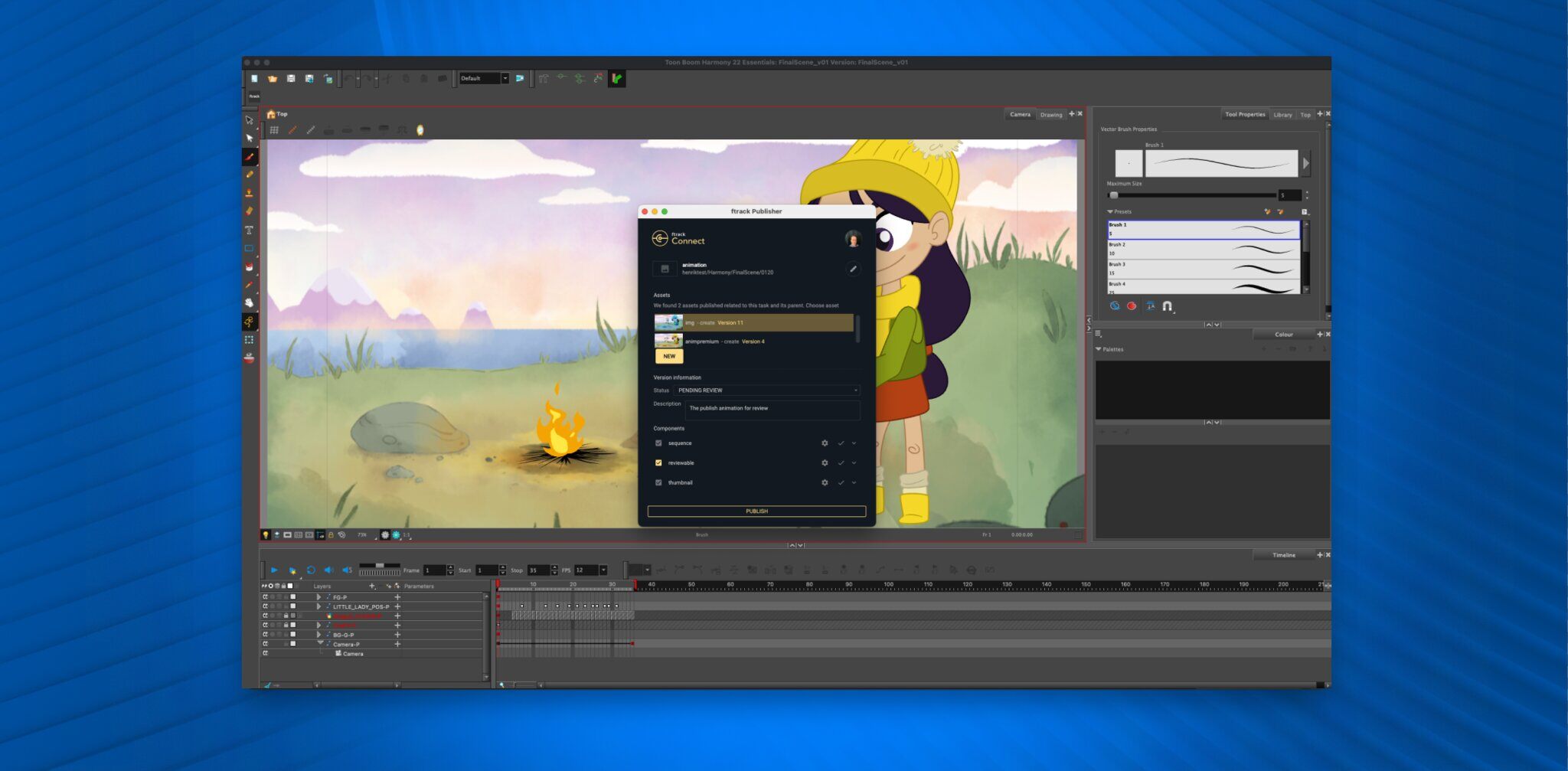
Task: Open settings gear for thumbnail component
Action: (x=825, y=483)
